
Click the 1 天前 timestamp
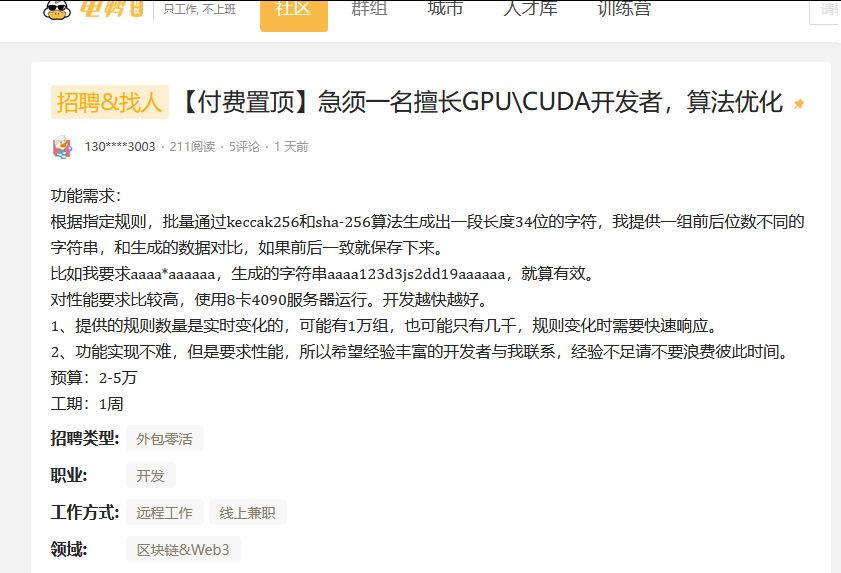(291, 147)
